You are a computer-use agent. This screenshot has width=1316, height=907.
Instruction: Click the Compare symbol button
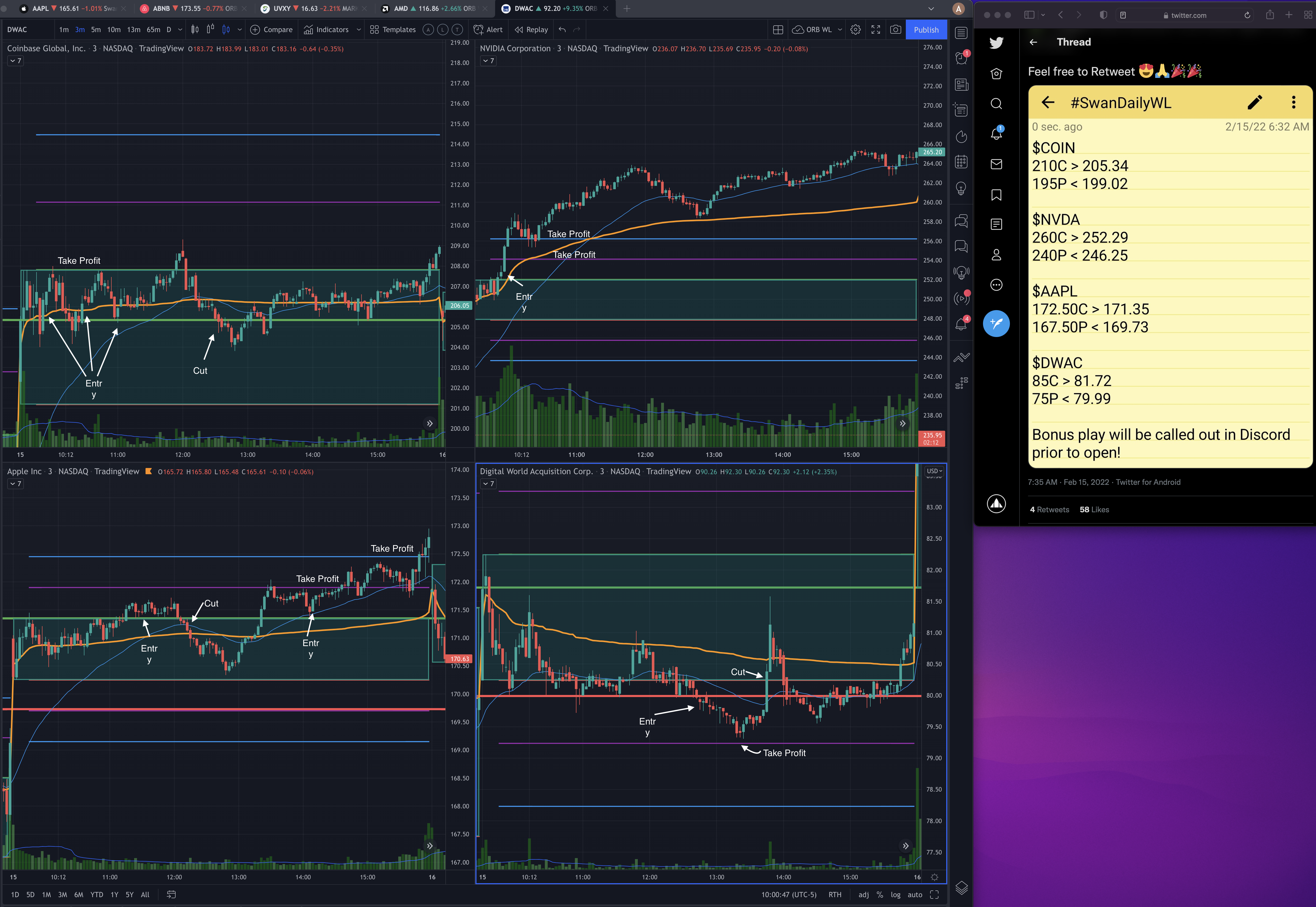[272, 30]
